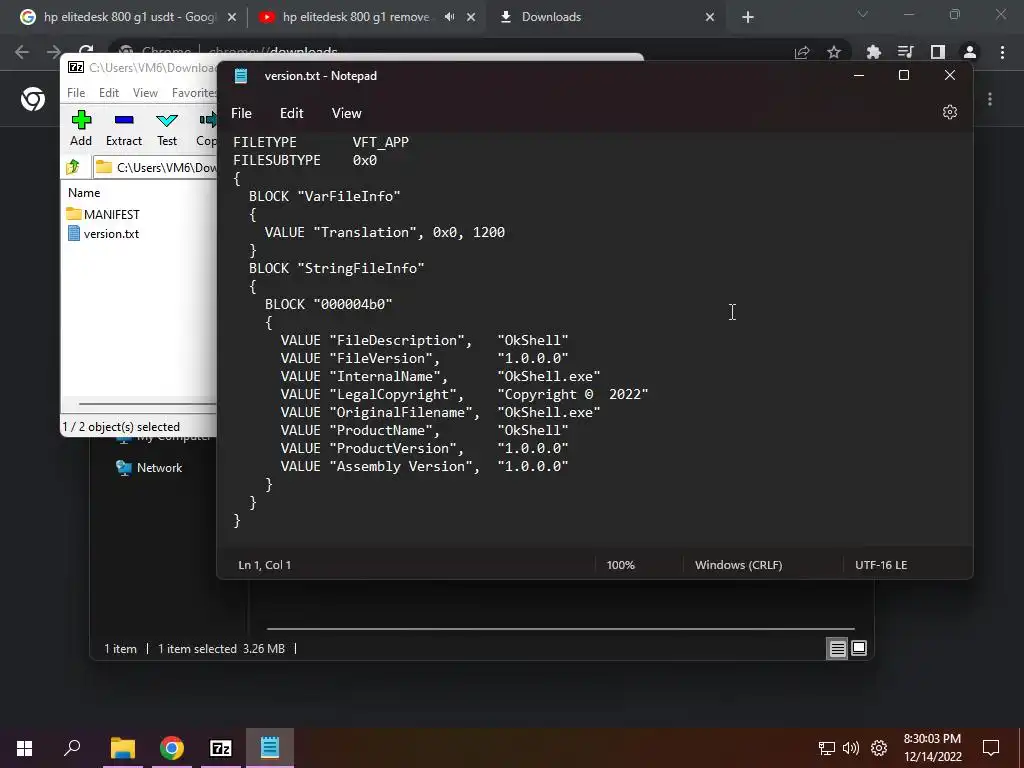Viewport: 1024px width, 768px height.
Task: Click Ln 1, Col 1 in status bar
Action: (x=264, y=565)
